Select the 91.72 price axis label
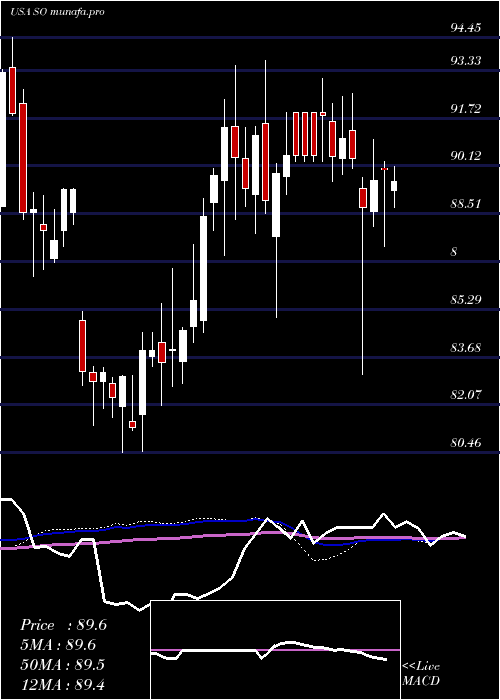 click(466, 108)
